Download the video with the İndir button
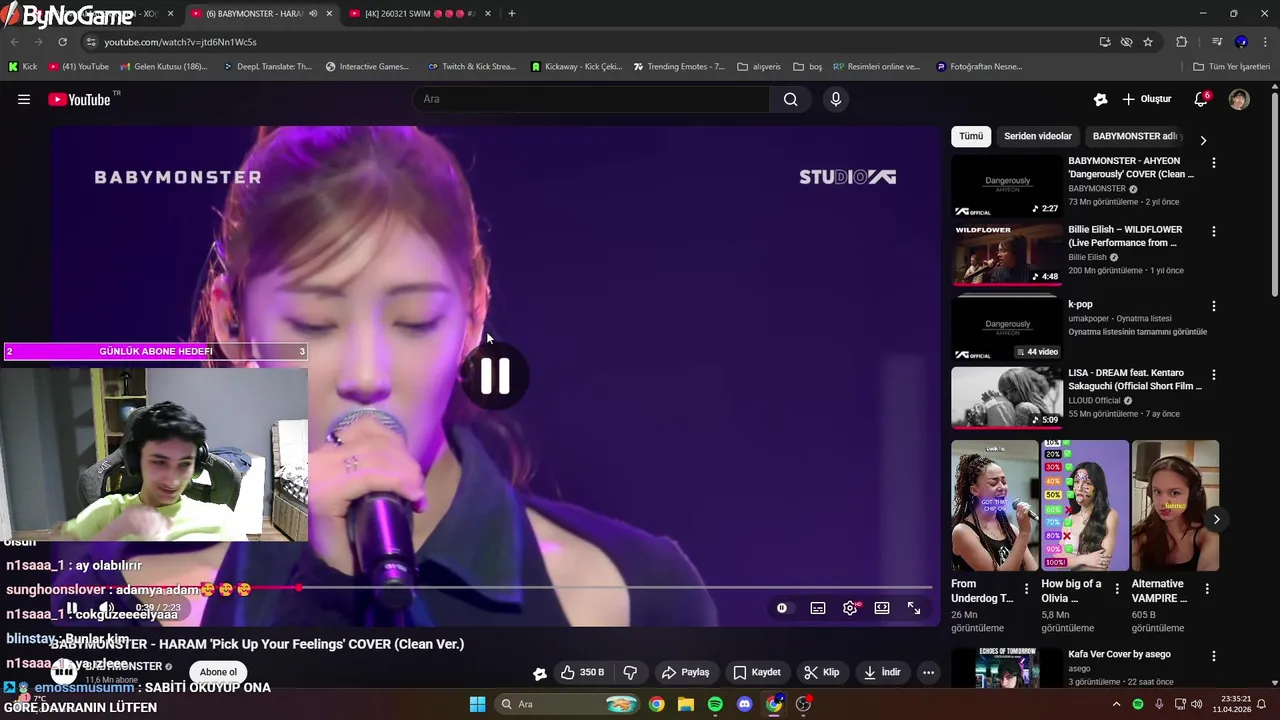 tap(883, 672)
